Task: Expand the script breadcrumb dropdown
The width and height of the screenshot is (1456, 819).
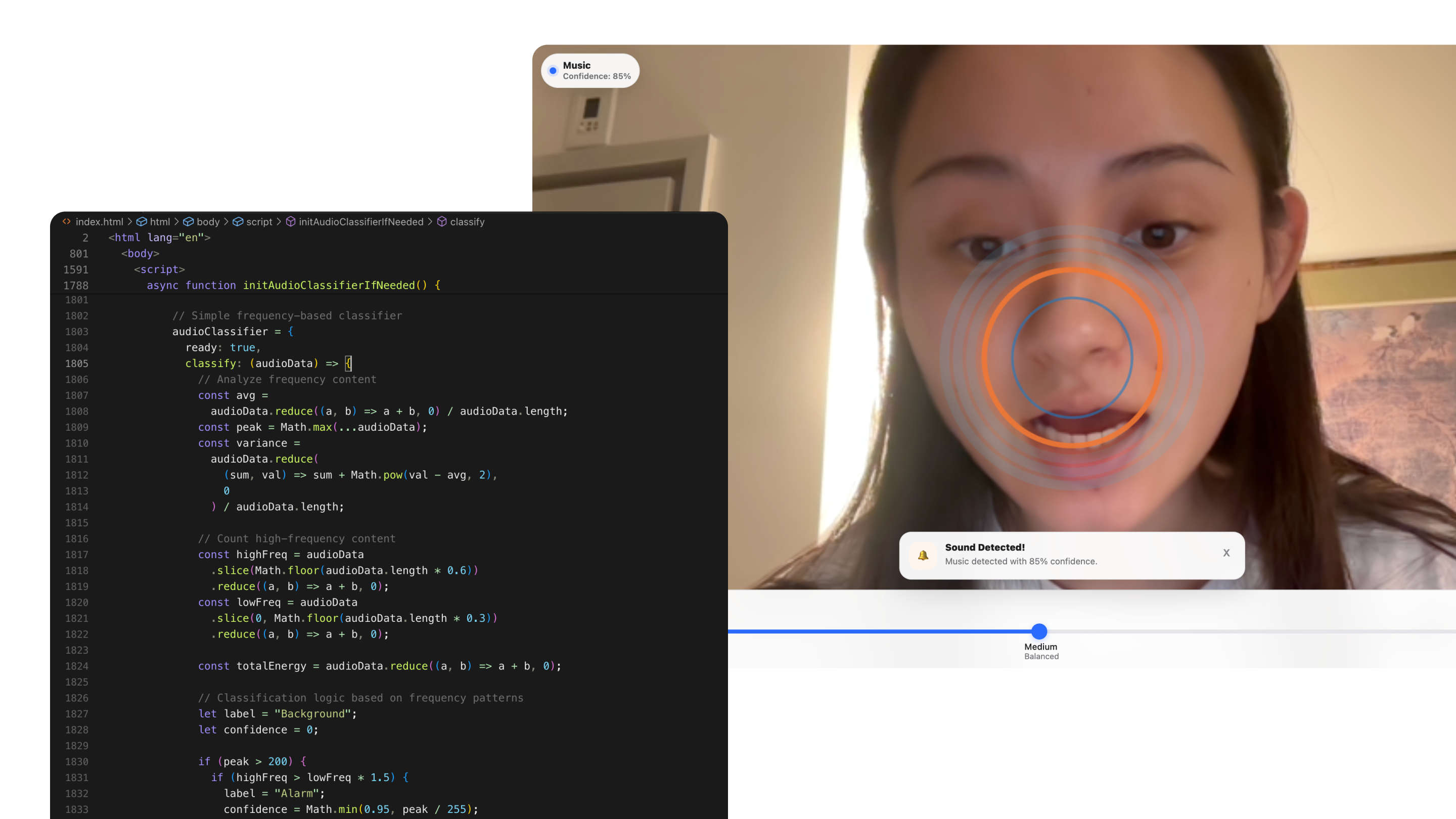Action: pos(259,221)
